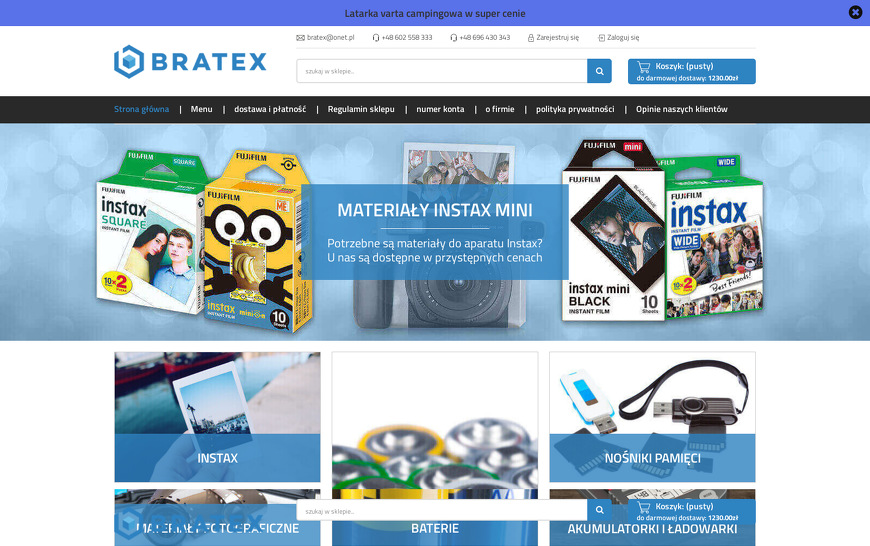Screen dimensions: 870x546
Task: Open polityka prywatności page
Action: click(575, 109)
